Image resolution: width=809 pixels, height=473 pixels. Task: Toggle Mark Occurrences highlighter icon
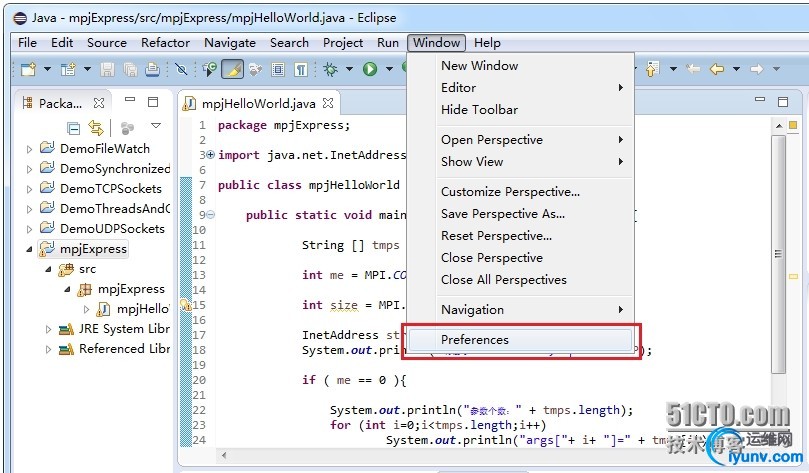pos(232,69)
